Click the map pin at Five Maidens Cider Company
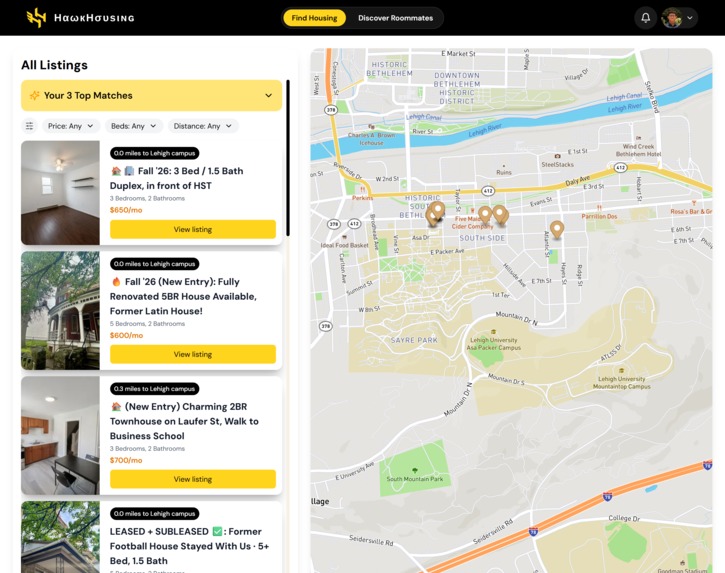 tap(485, 215)
